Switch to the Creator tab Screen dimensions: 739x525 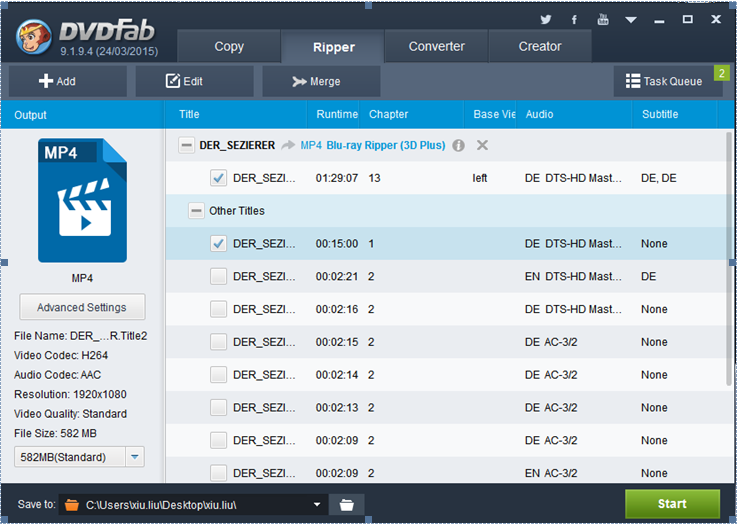point(540,46)
